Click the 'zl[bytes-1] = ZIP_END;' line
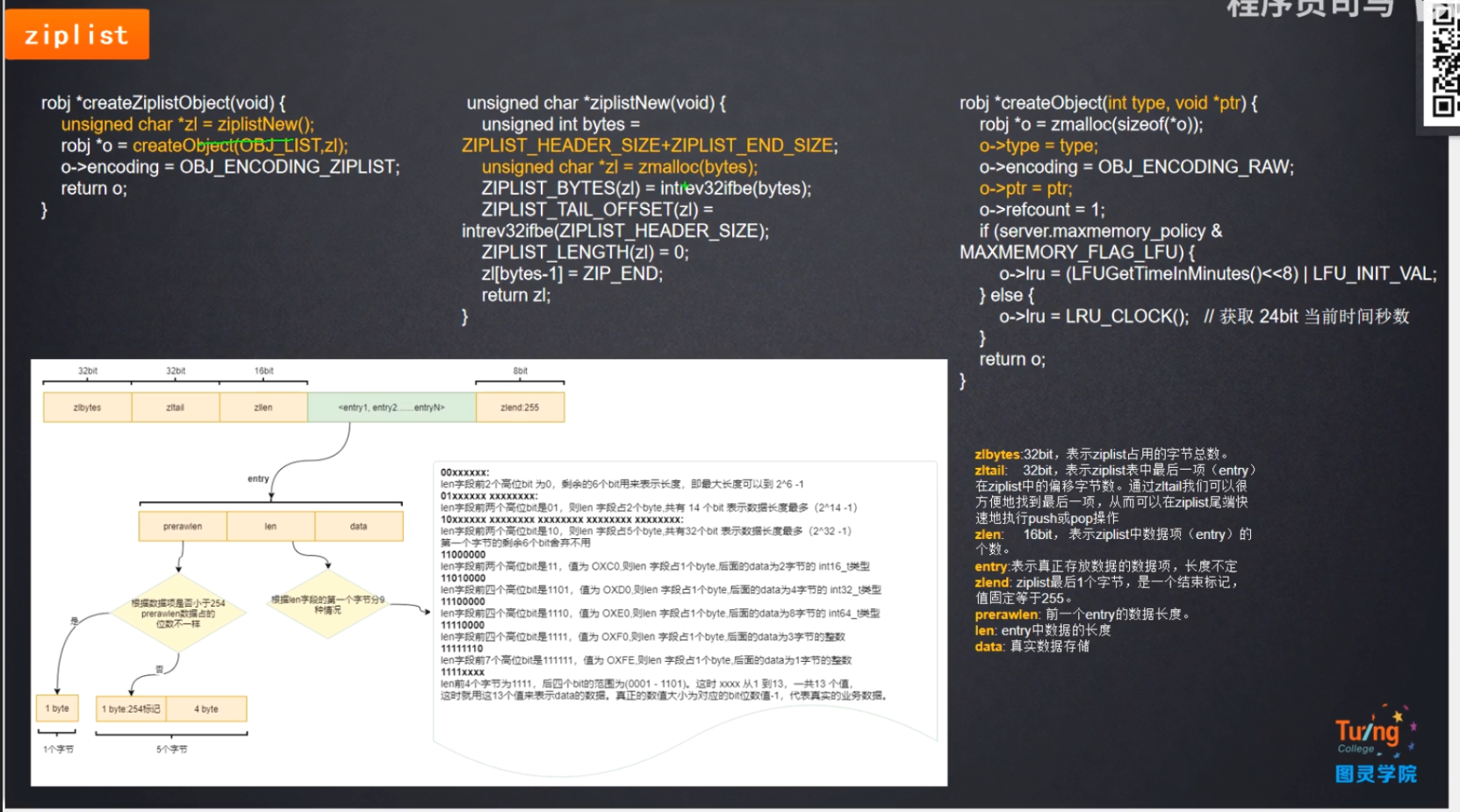The height and width of the screenshot is (812, 1460). (x=572, y=274)
